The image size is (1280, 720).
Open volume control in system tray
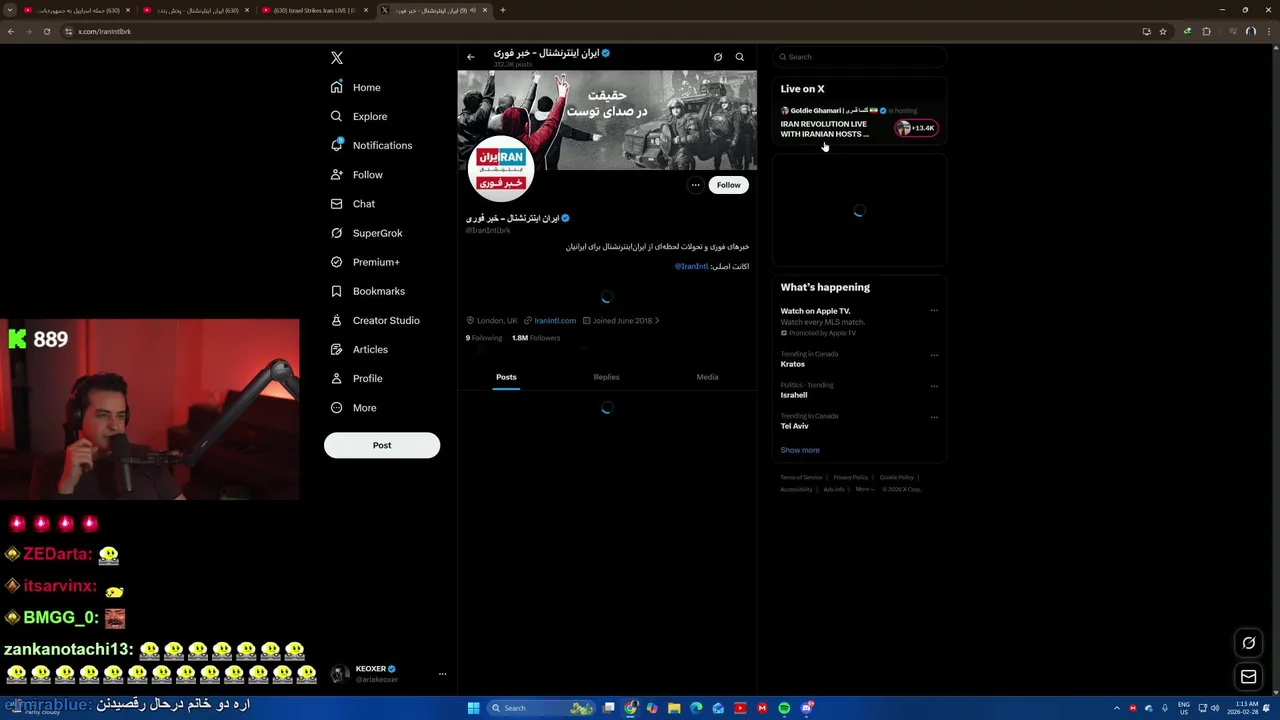pos(1215,708)
